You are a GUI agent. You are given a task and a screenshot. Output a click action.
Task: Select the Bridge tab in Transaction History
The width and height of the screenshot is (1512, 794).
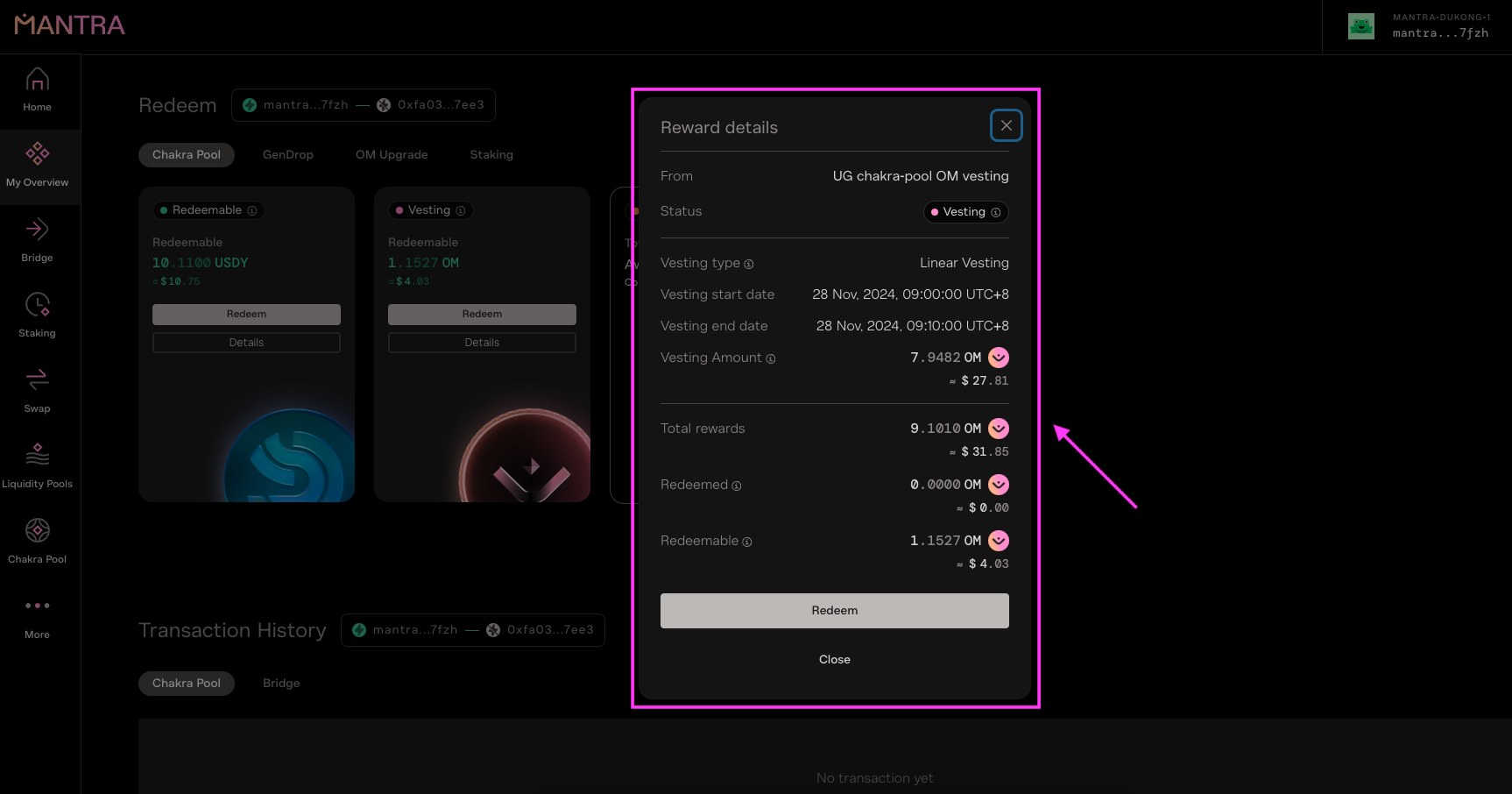click(x=281, y=684)
